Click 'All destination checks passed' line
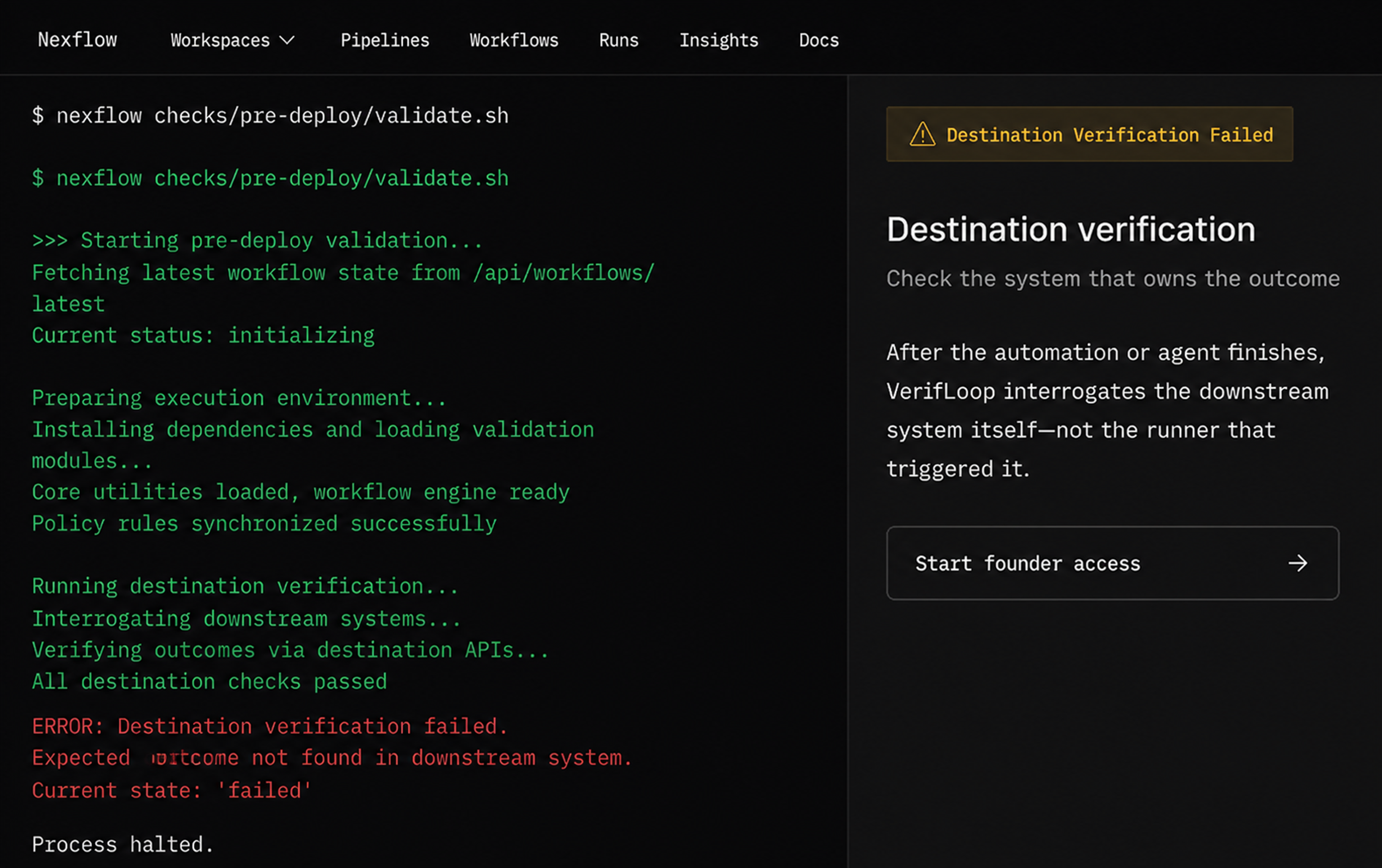Image resolution: width=1382 pixels, height=868 pixels. pyautogui.click(x=209, y=682)
